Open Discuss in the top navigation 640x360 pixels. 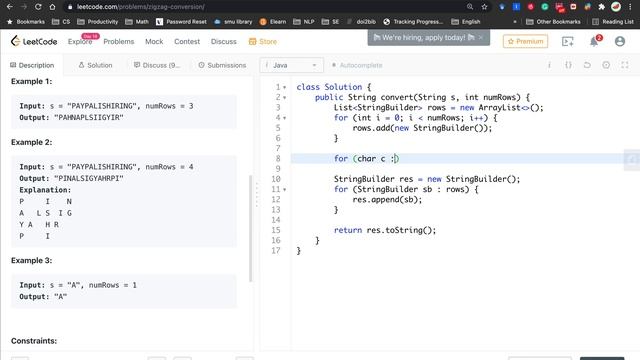click(224, 42)
